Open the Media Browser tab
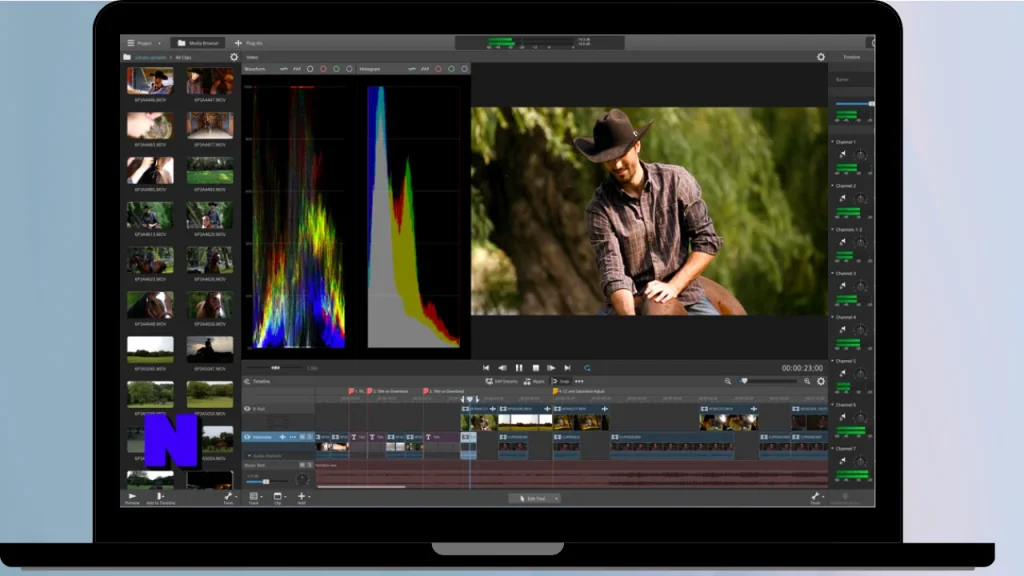 coord(198,43)
